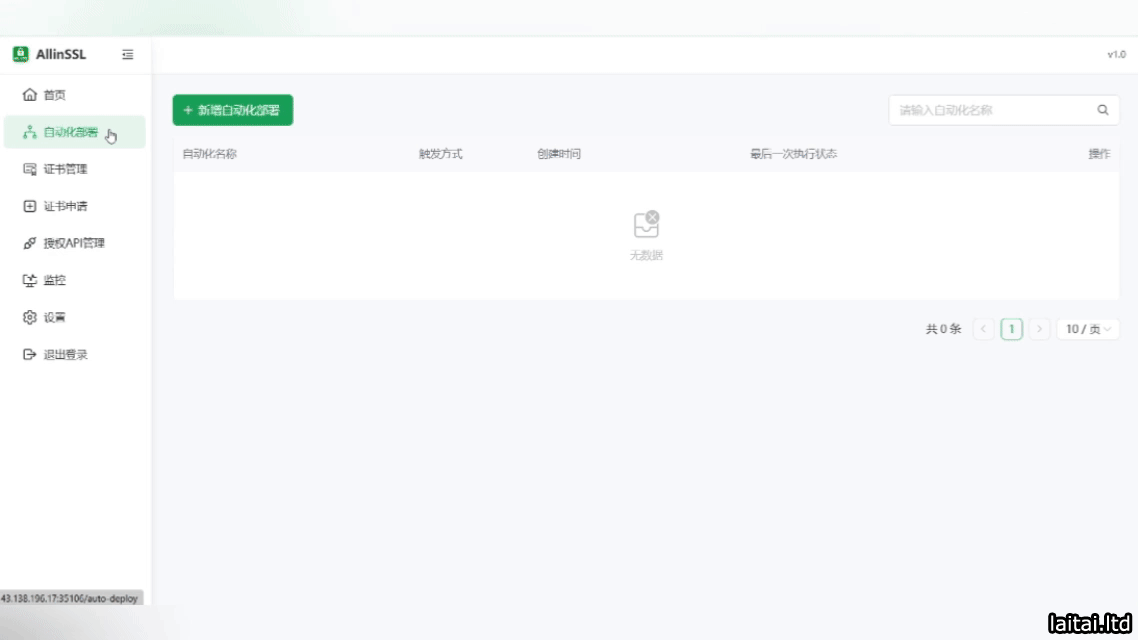
Task: Open 授权API管理 menu item
Action: [74, 243]
